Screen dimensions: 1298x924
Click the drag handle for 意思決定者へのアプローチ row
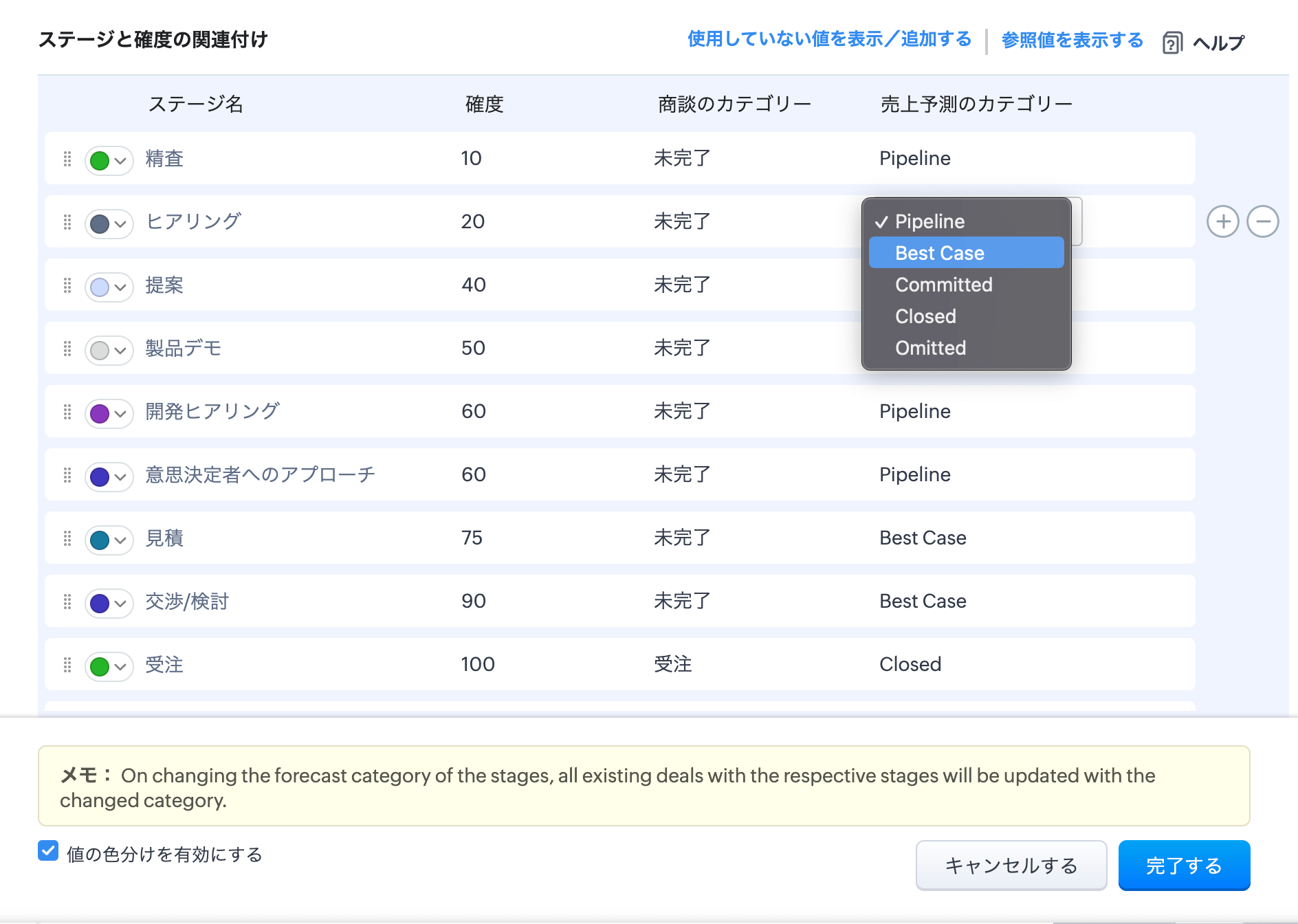tap(67, 475)
